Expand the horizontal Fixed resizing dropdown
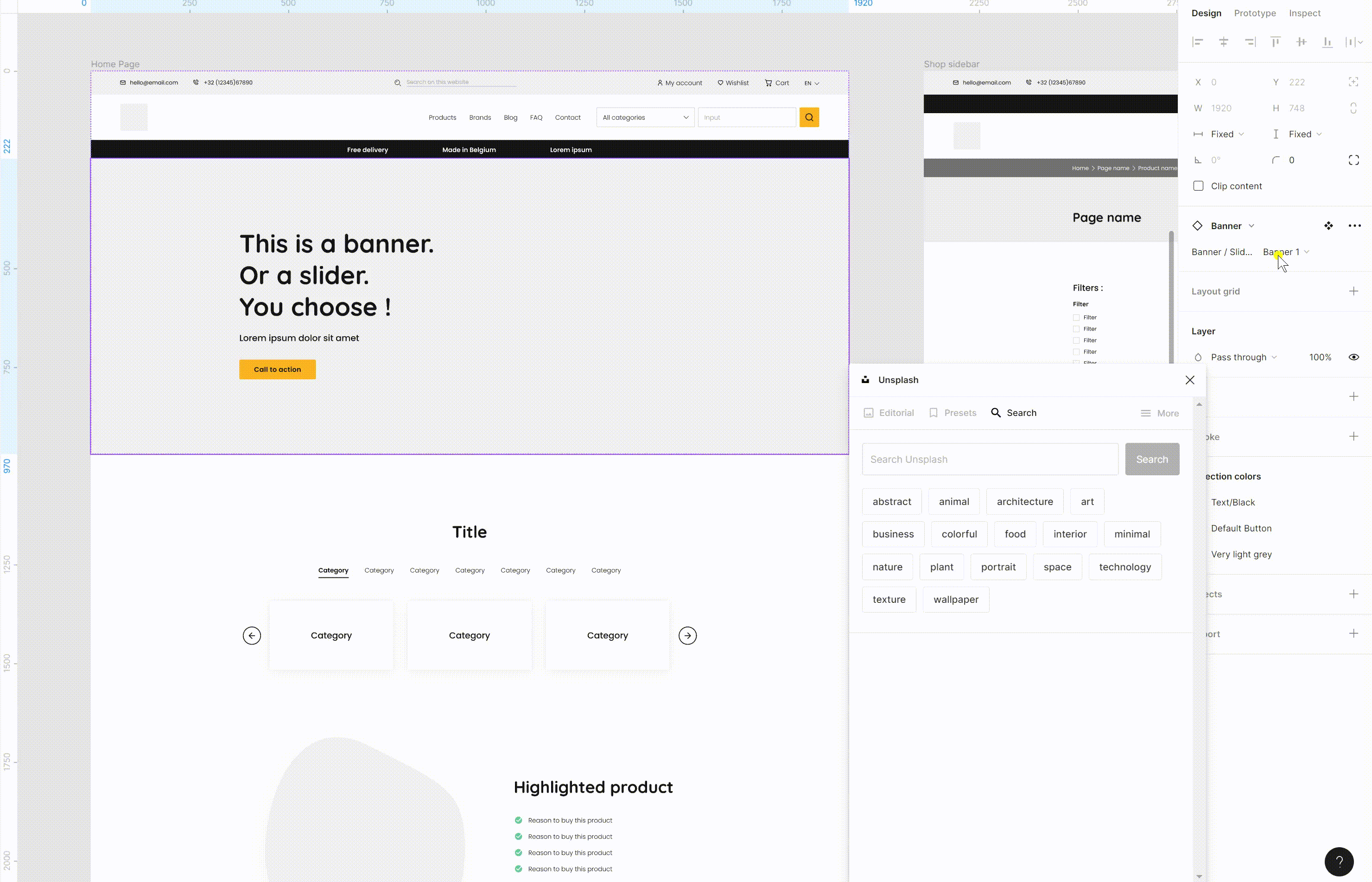The image size is (1372, 882). pyautogui.click(x=1226, y=134)
